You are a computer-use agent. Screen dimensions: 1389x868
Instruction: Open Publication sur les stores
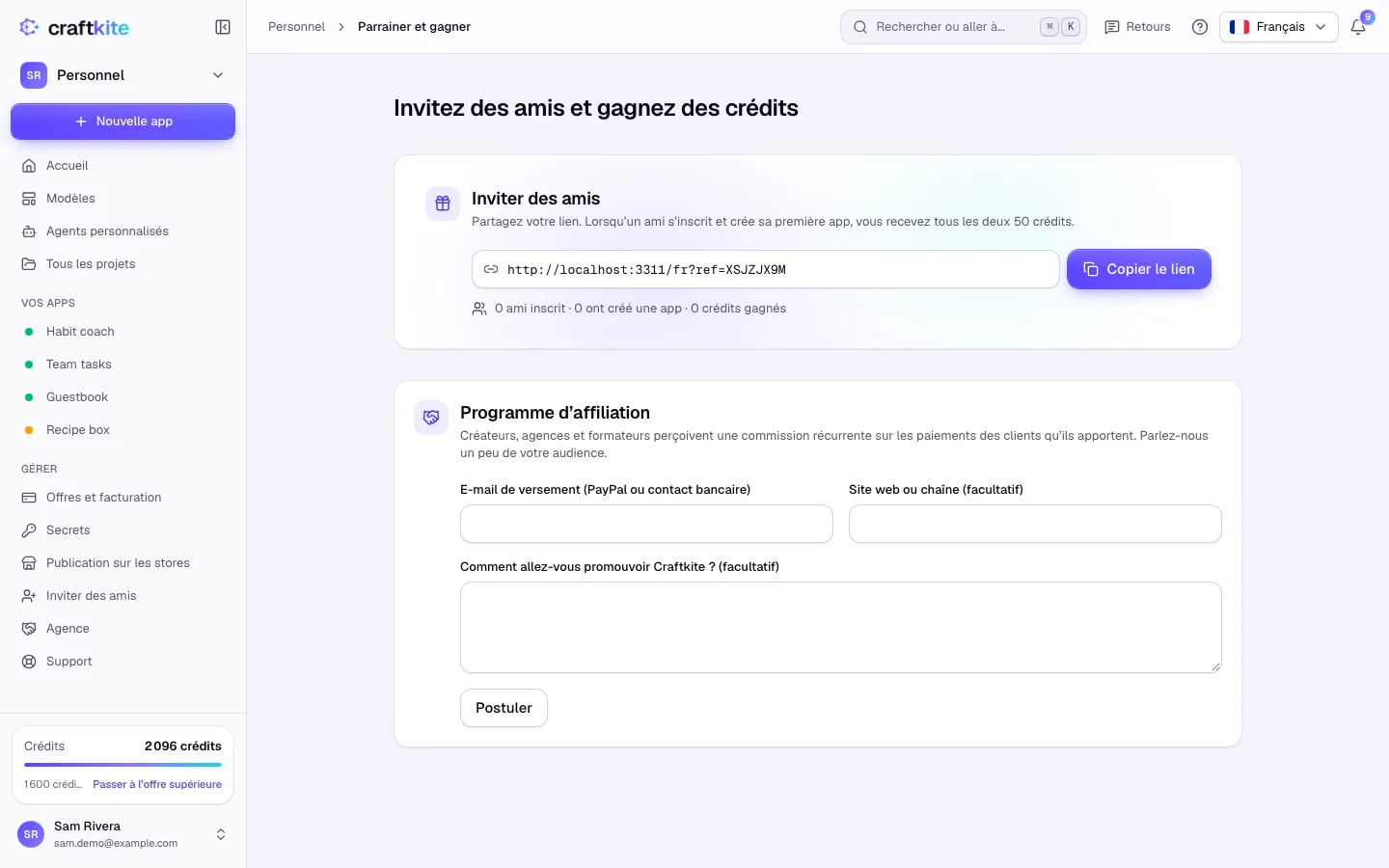(123, 563)
